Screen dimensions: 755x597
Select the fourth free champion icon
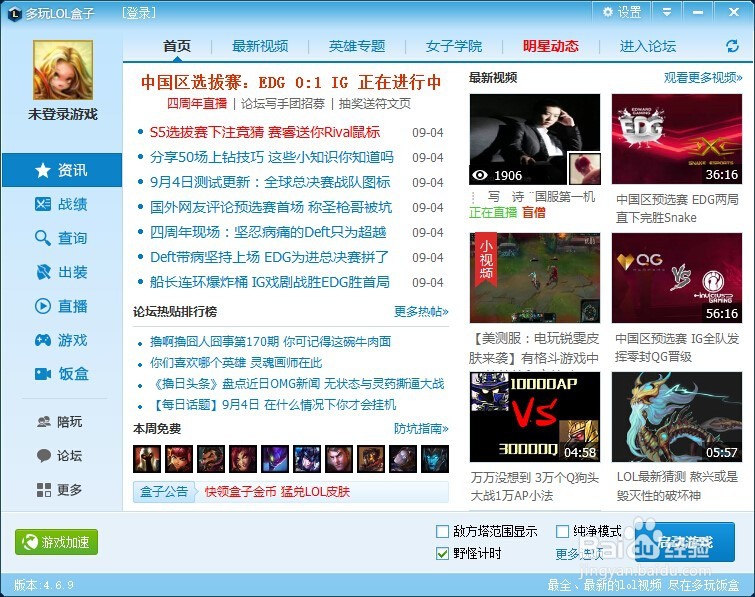243,459
